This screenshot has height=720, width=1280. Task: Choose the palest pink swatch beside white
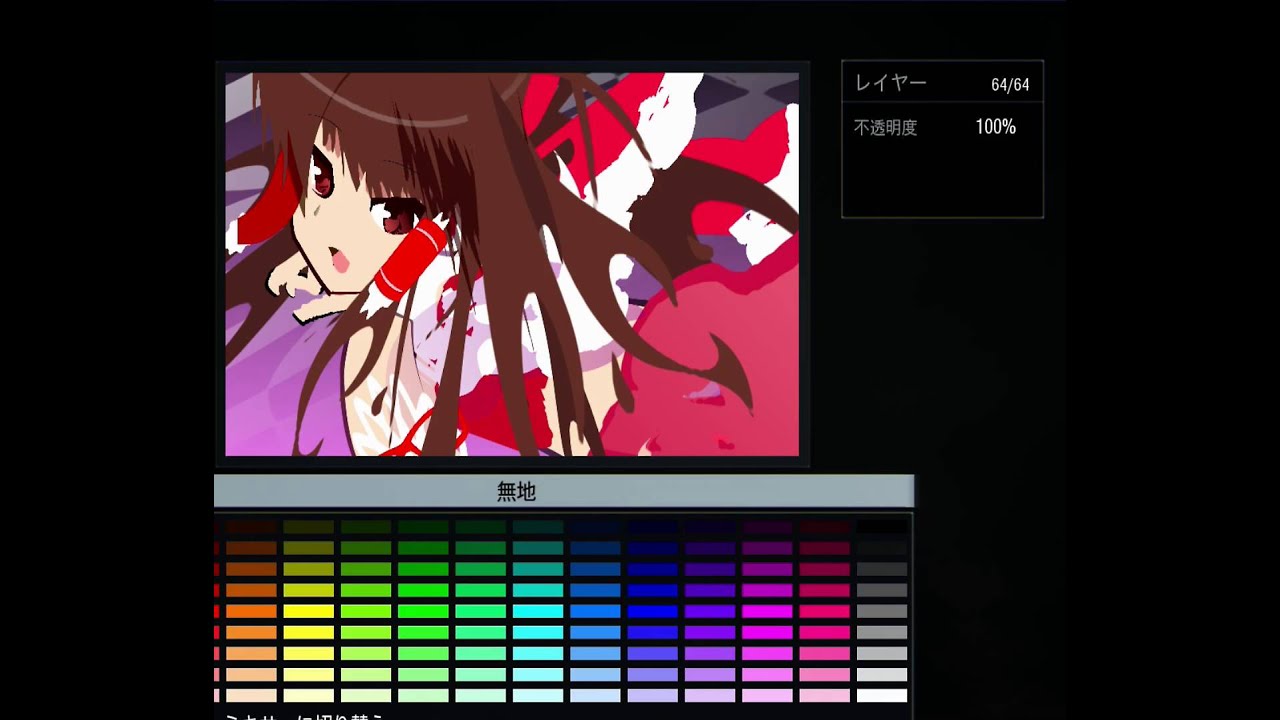[x=825, y=695]
